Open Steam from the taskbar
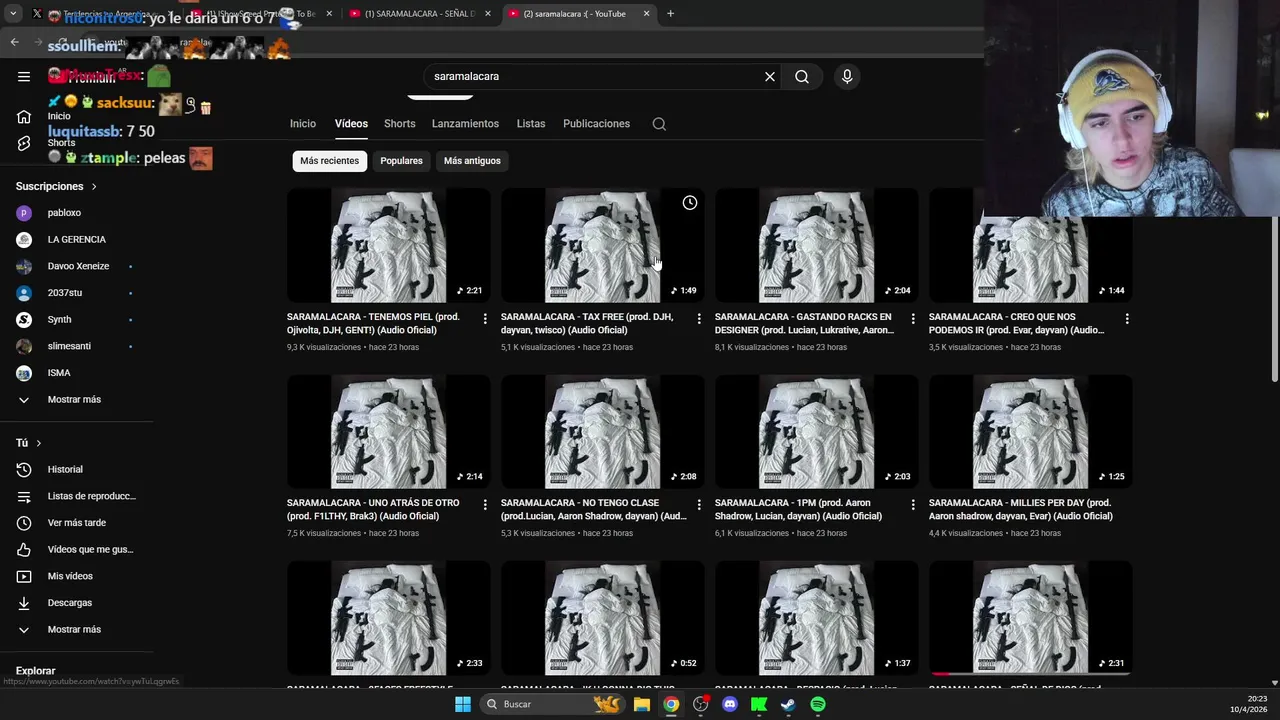Screen dimensions: 1280x720 (x=789, y=704)
